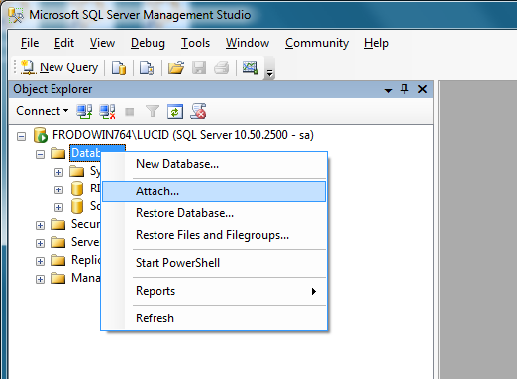
Task: Expand the Management folder node
Action: pos(40,279)
